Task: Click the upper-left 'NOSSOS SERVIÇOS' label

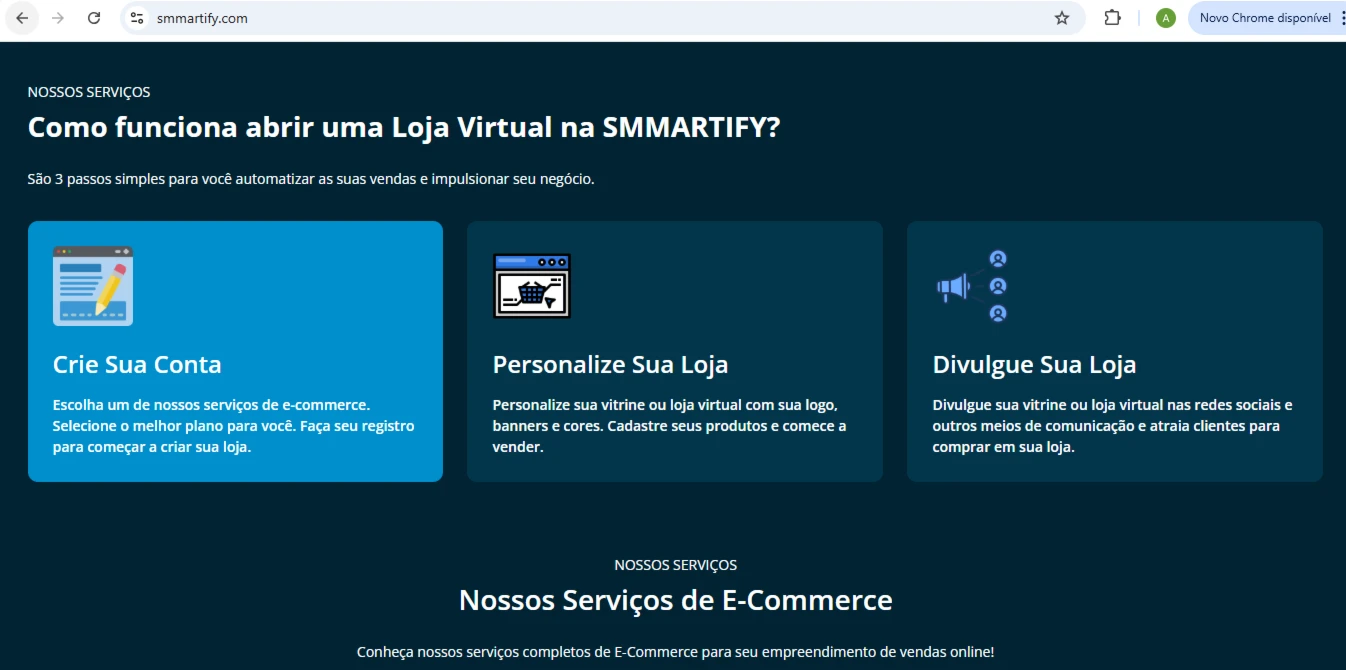Action: (89, 92)
